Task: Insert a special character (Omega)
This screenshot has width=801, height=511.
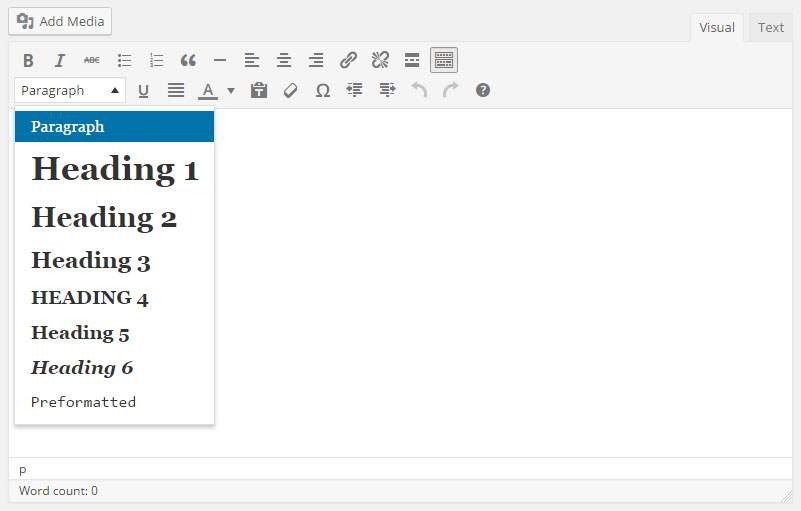Action: [x=323, y=90]
